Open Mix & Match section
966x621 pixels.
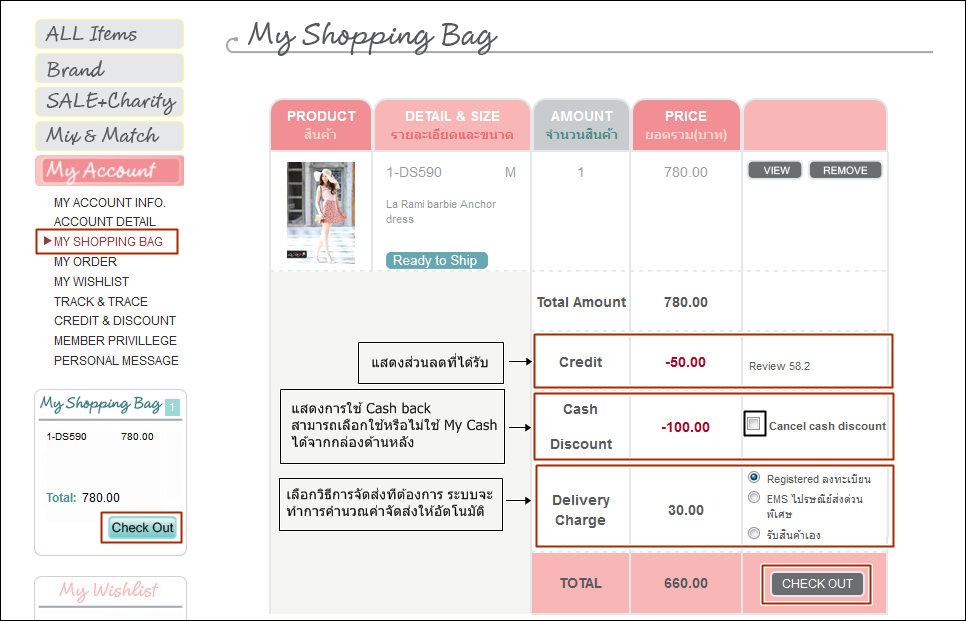(x=109, y=136)
